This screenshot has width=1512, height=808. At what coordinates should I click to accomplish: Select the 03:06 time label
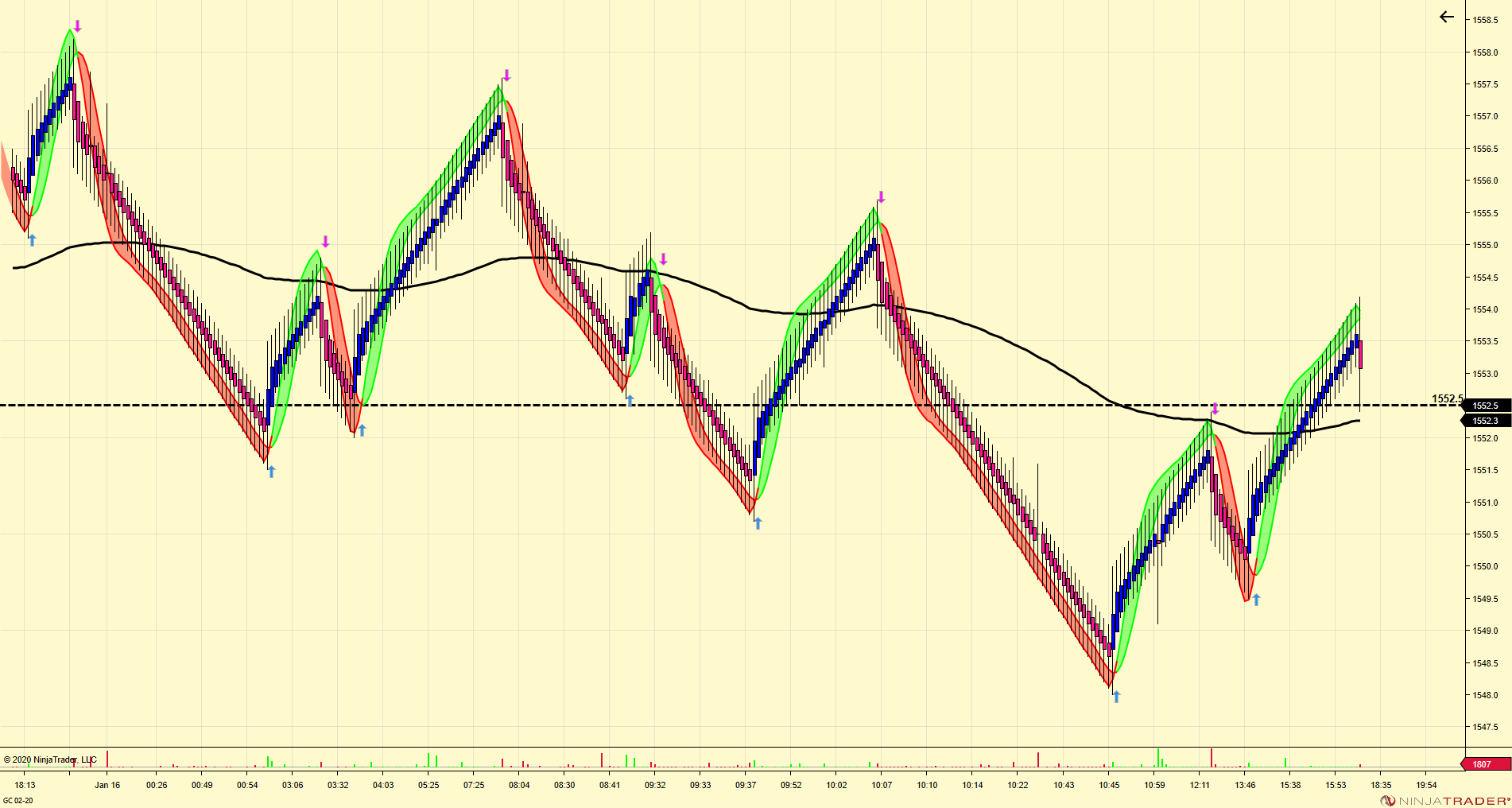(293, 785)
